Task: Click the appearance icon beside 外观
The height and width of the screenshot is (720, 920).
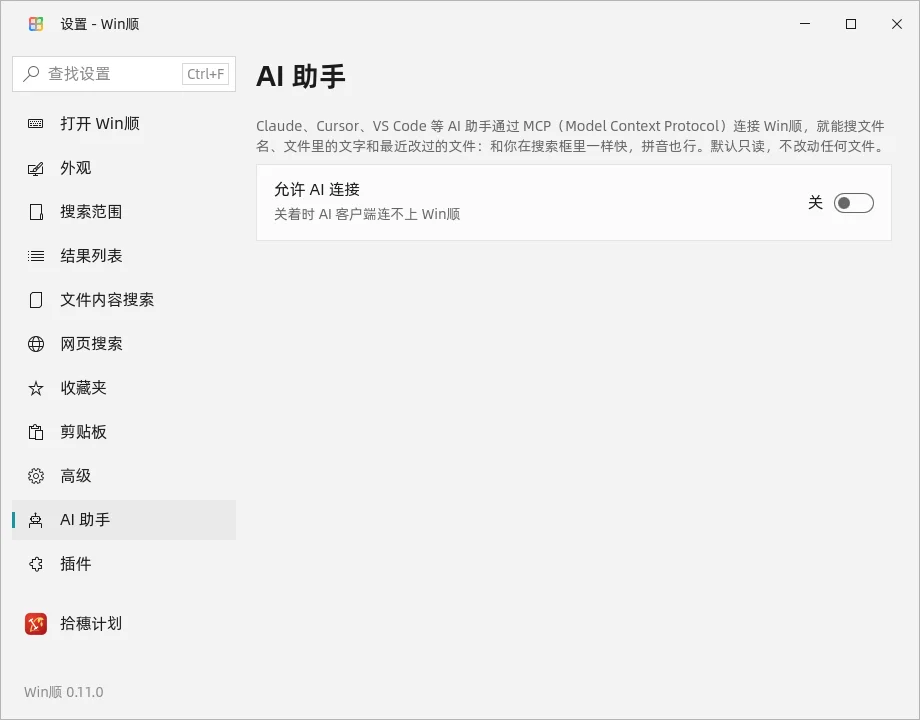Action: pos(36,168)
